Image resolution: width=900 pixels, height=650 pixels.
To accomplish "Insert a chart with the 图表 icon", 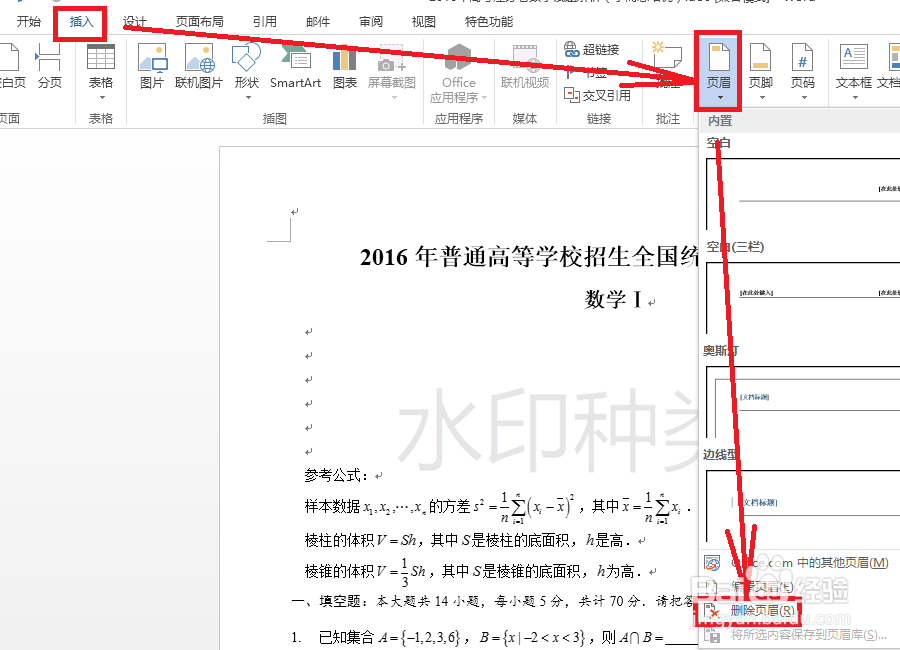I will pyautogui.click(x=344, y=68).
